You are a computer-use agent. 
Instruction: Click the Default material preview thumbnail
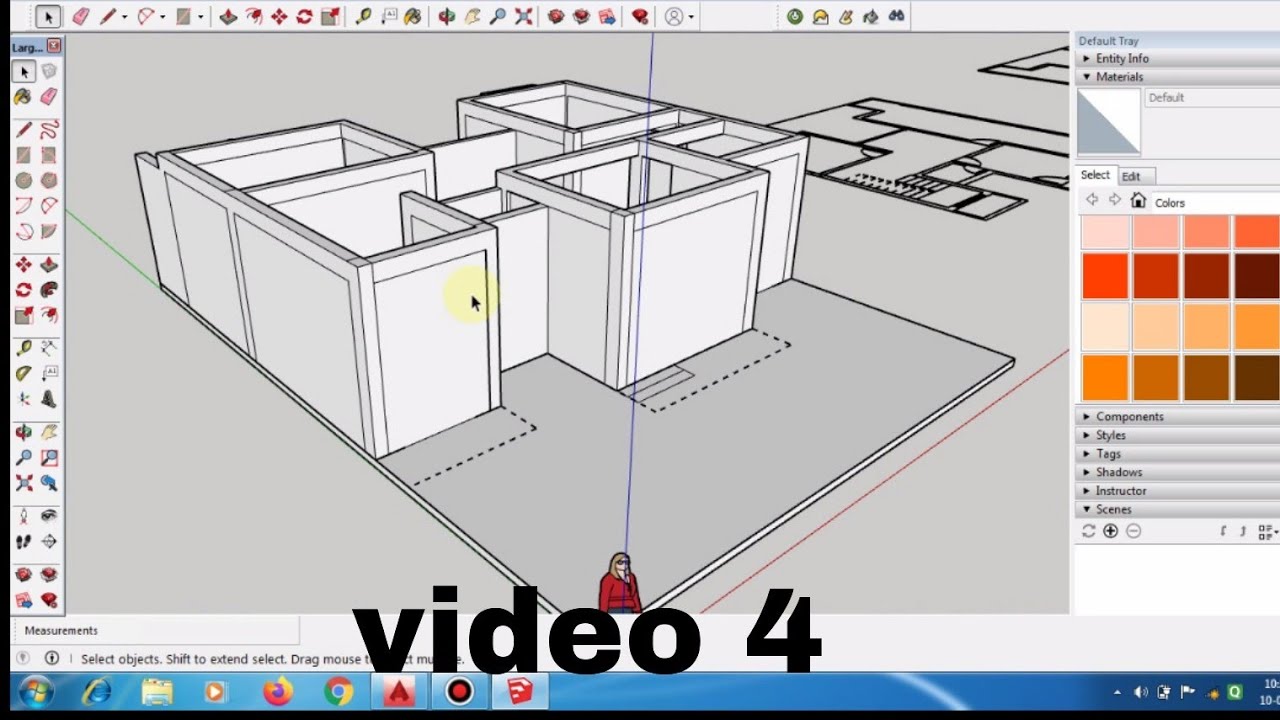(1108, 122)
